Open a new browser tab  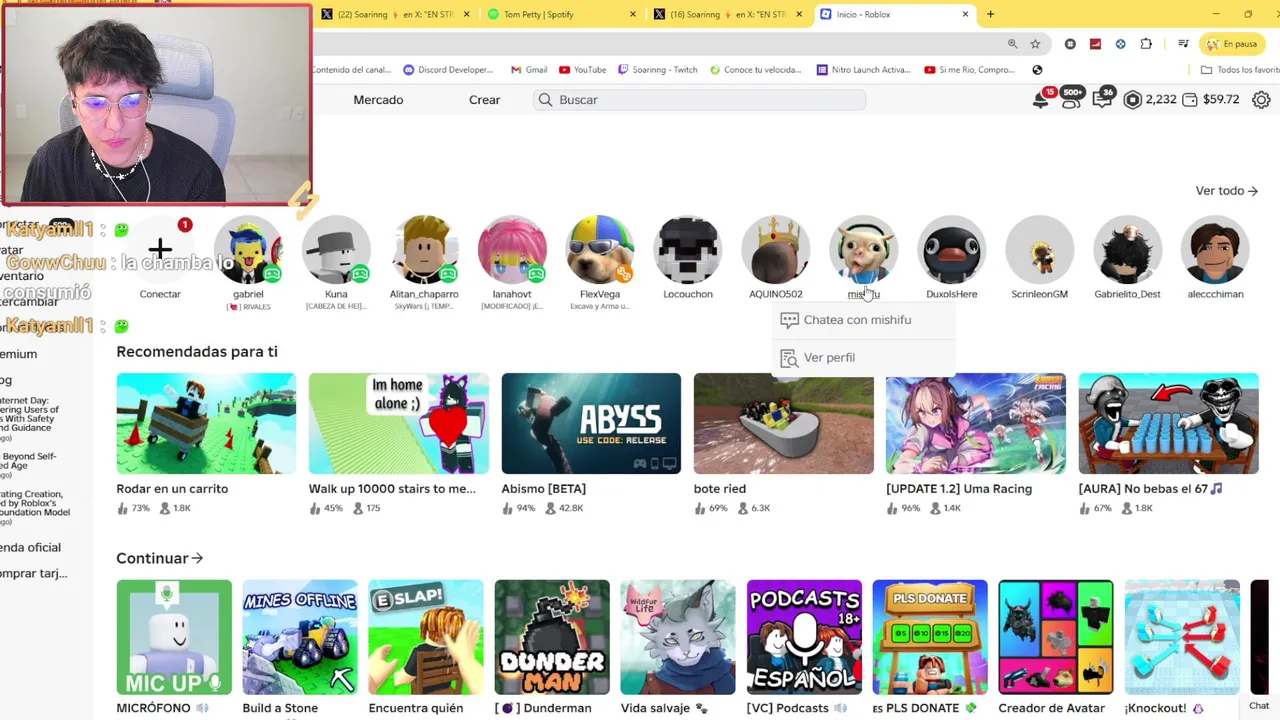(x=990, y=14)
